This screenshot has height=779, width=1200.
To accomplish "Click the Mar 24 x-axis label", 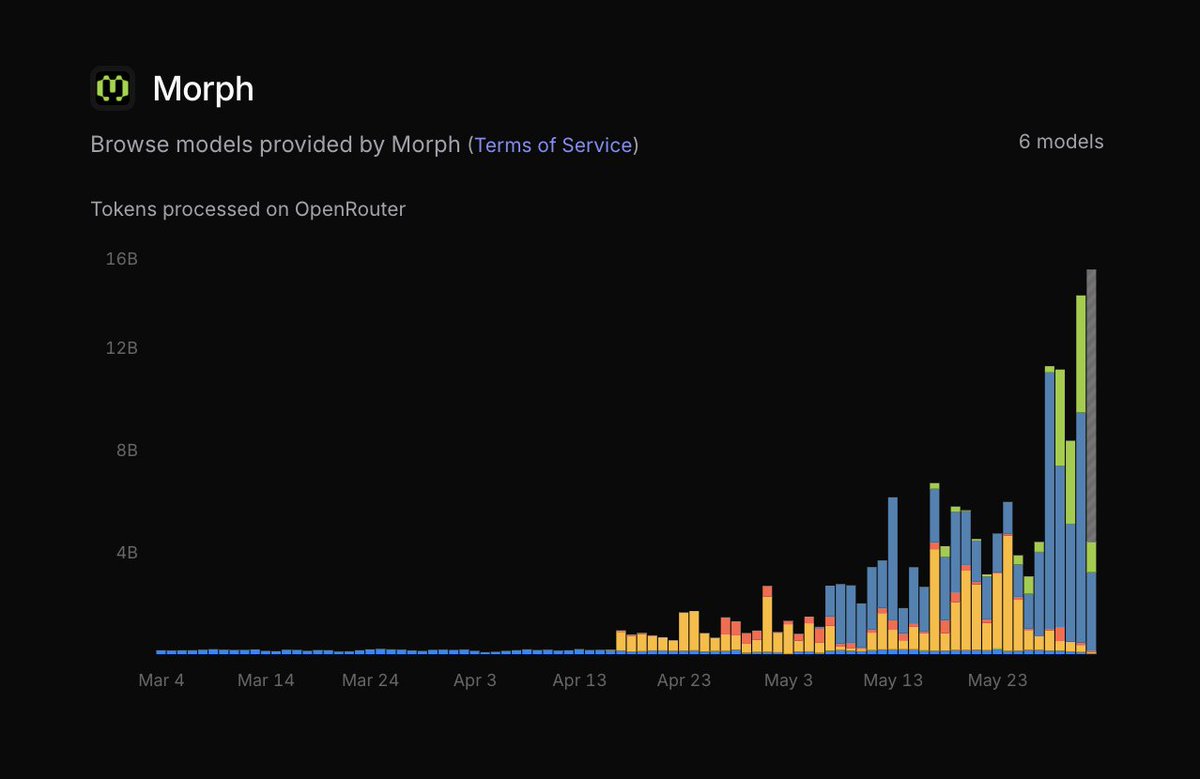I will tap(370, 680).
